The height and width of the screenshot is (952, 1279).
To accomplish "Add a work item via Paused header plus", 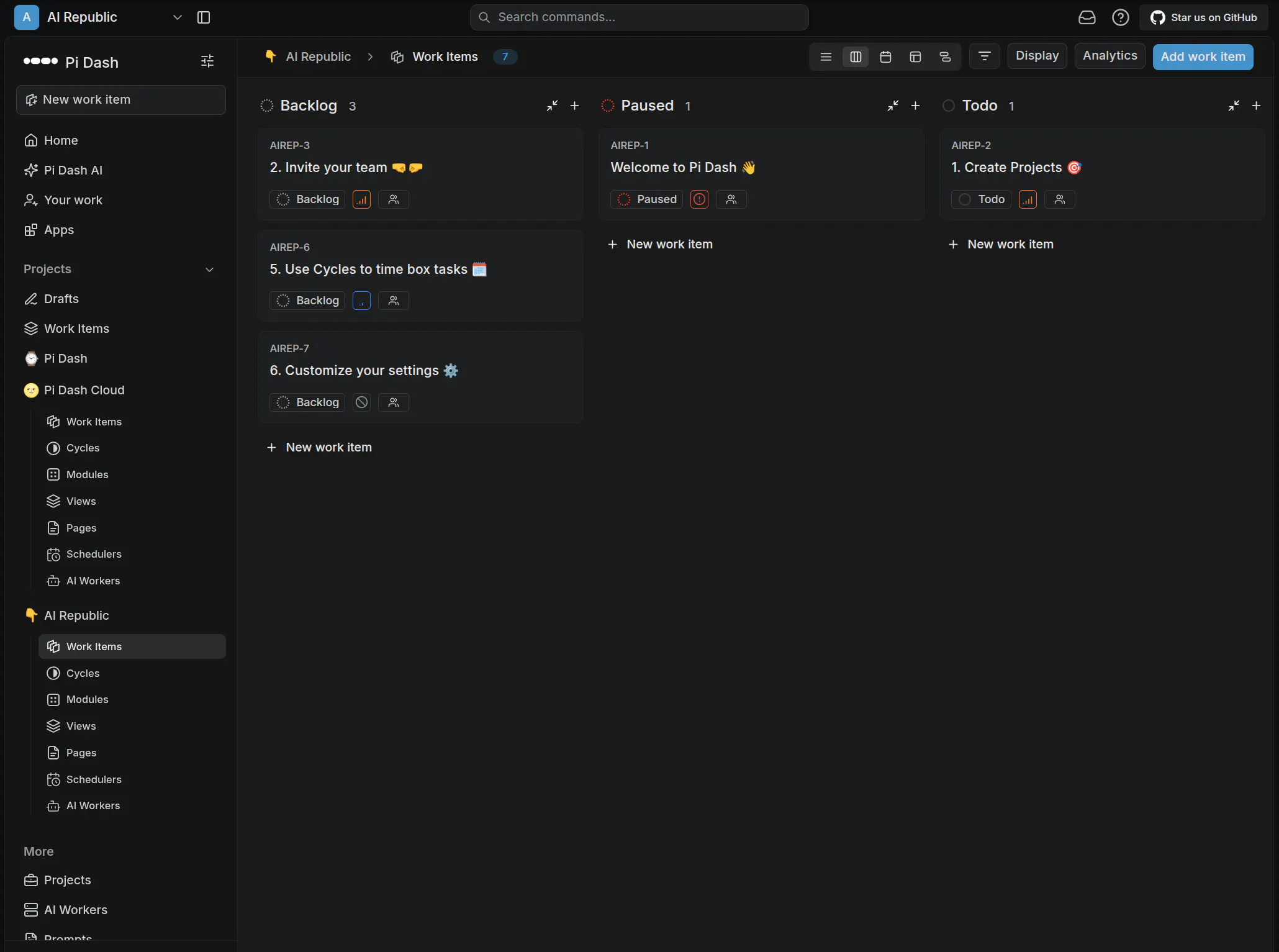I will pyautogui.click(x=915, y=106).
